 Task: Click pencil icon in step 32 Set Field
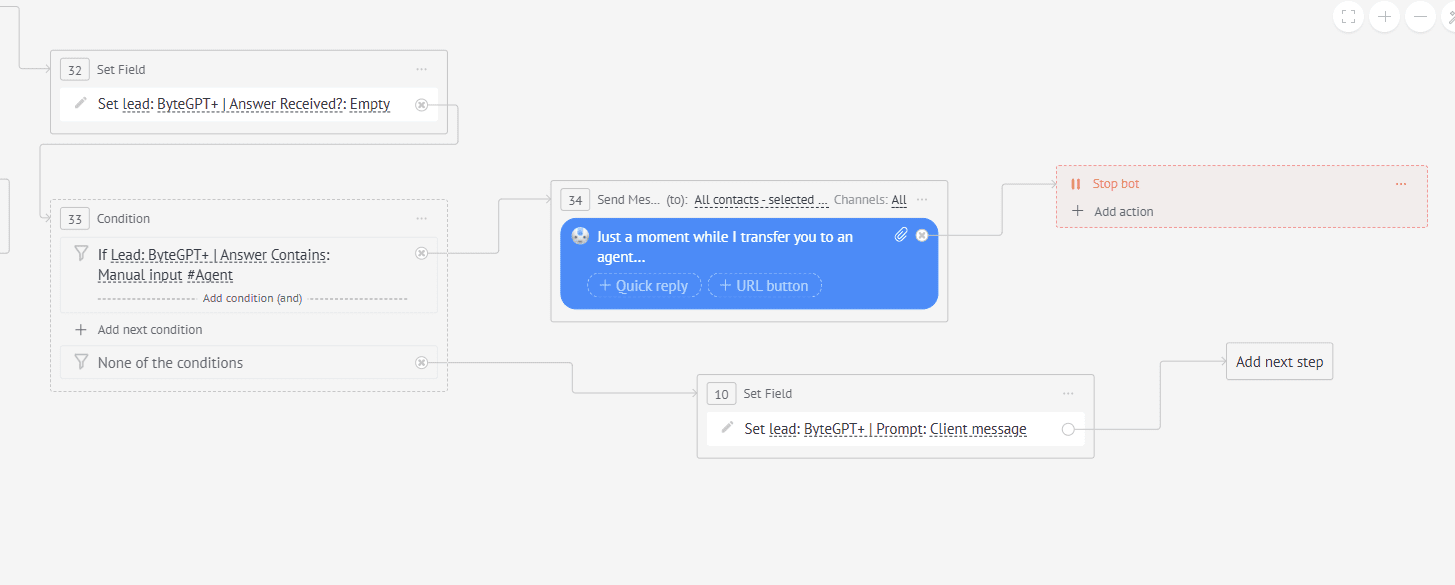81,103
